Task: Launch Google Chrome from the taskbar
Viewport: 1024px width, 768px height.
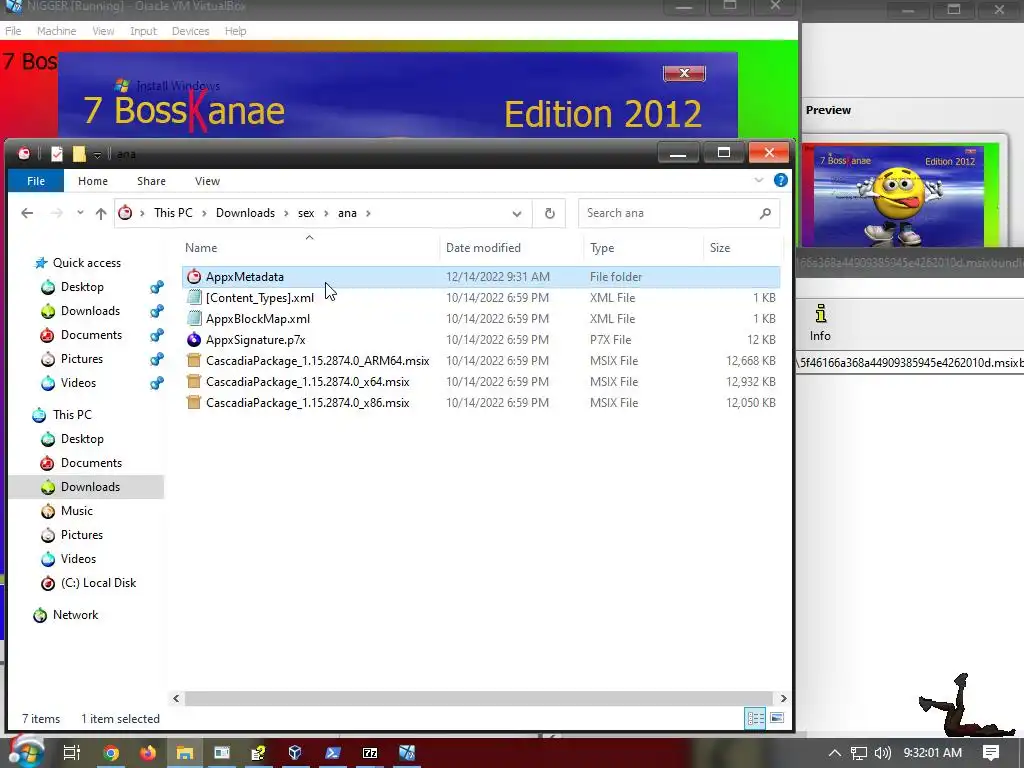Action: tap(111, 753)
